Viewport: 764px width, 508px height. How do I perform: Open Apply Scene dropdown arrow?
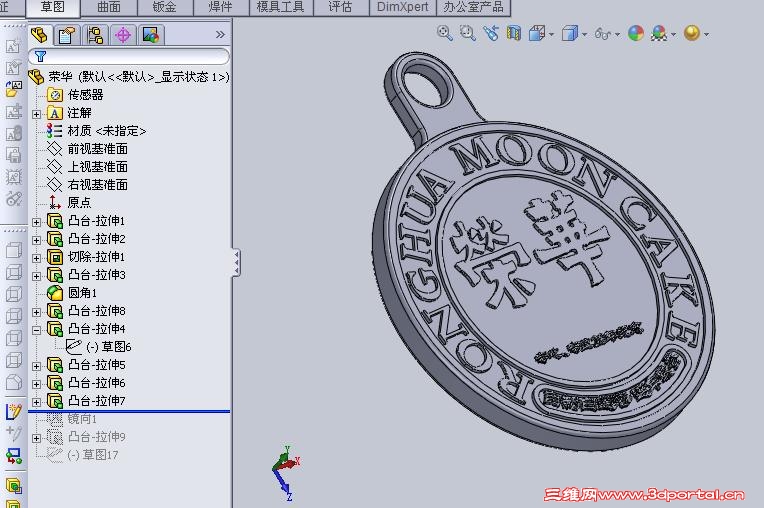tap(673, 35)
